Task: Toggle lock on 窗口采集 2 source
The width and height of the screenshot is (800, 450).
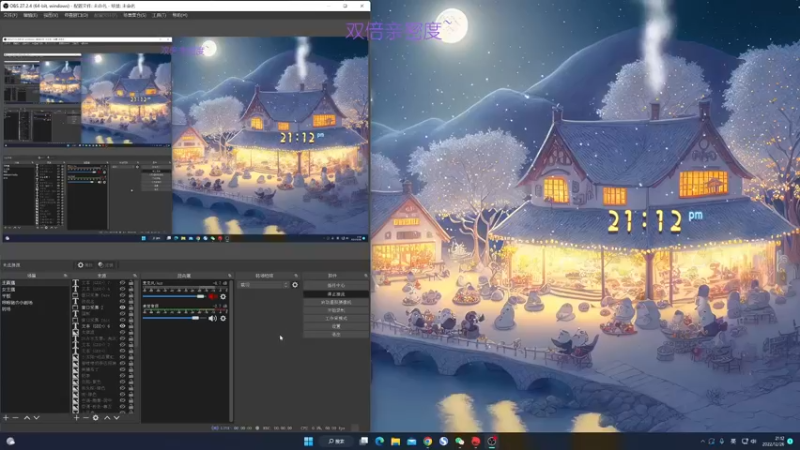Action: 131,307
